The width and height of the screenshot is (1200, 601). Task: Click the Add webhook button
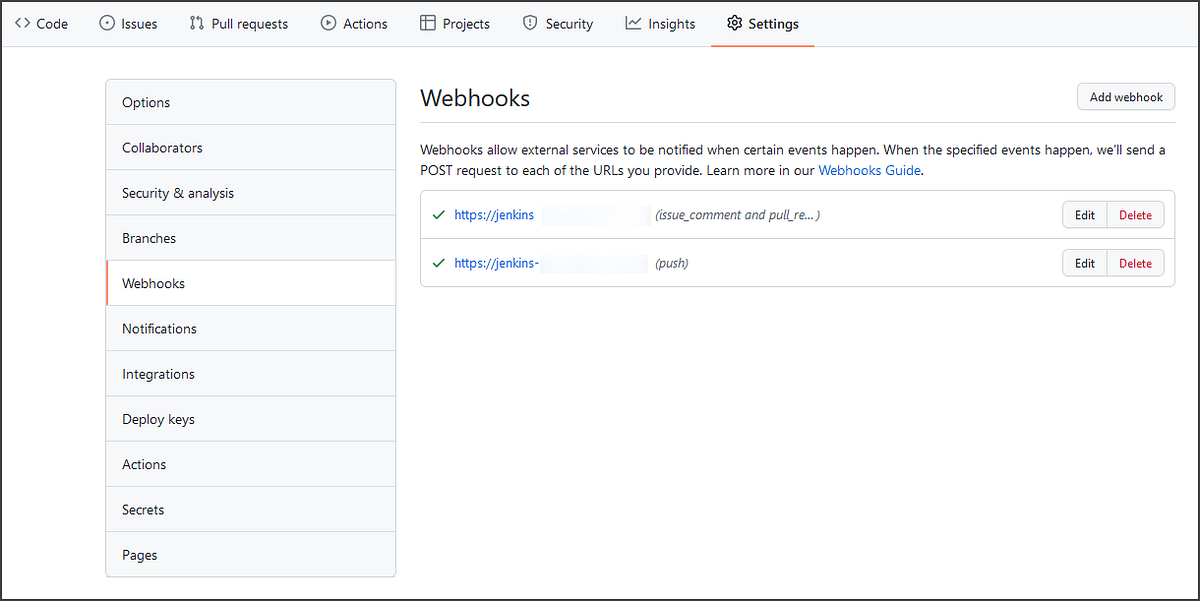pyautogui.click(x=1125, y=96)
